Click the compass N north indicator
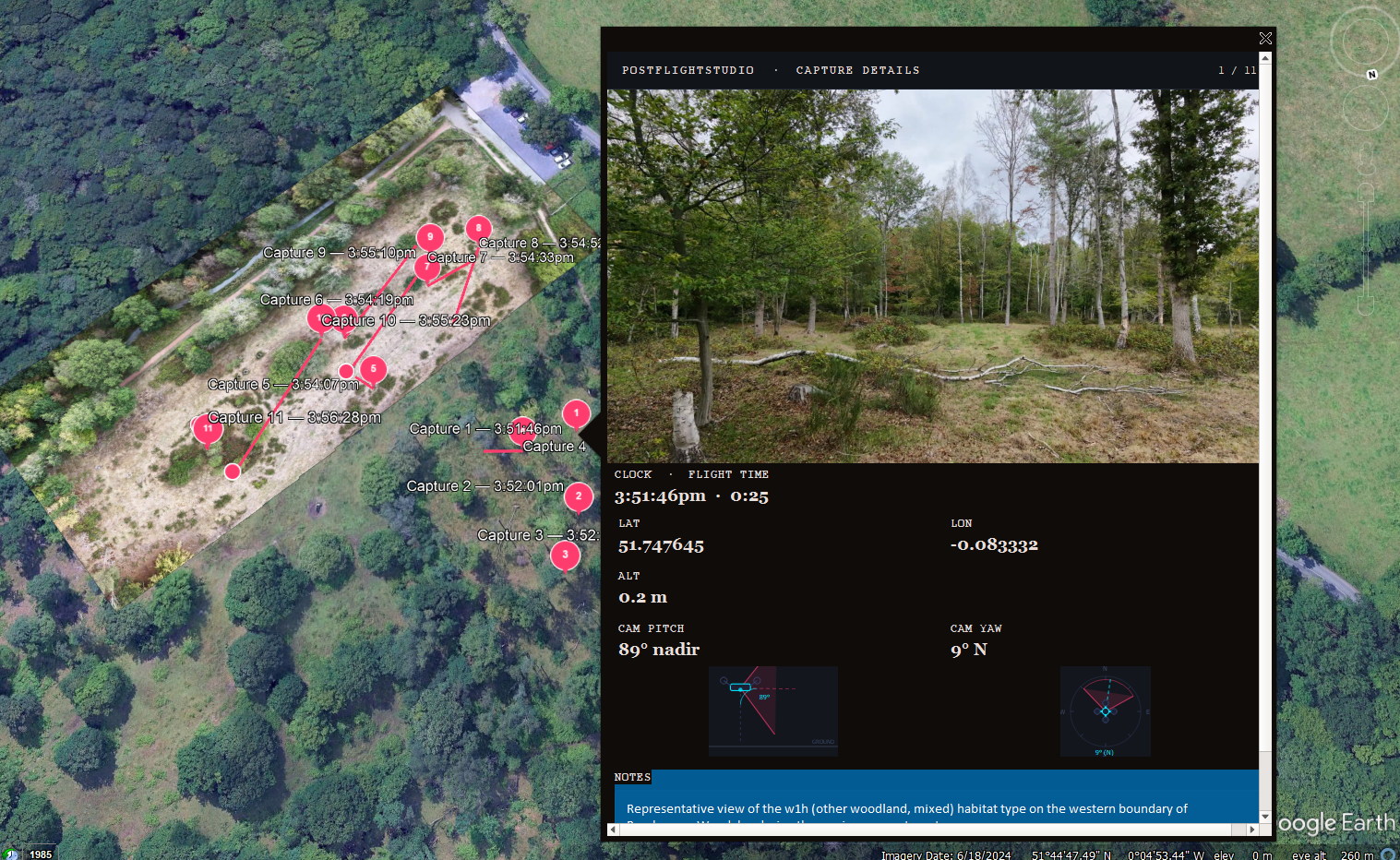This screenshot has height=860, width=1400. pos(1372,75)
